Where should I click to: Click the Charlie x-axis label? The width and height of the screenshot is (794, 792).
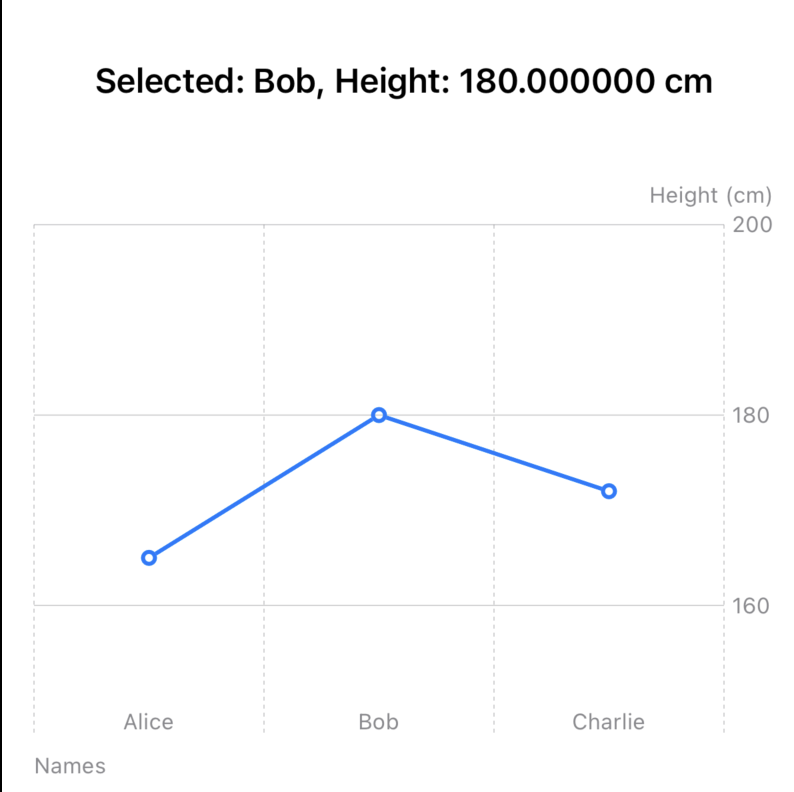[608, 722]
